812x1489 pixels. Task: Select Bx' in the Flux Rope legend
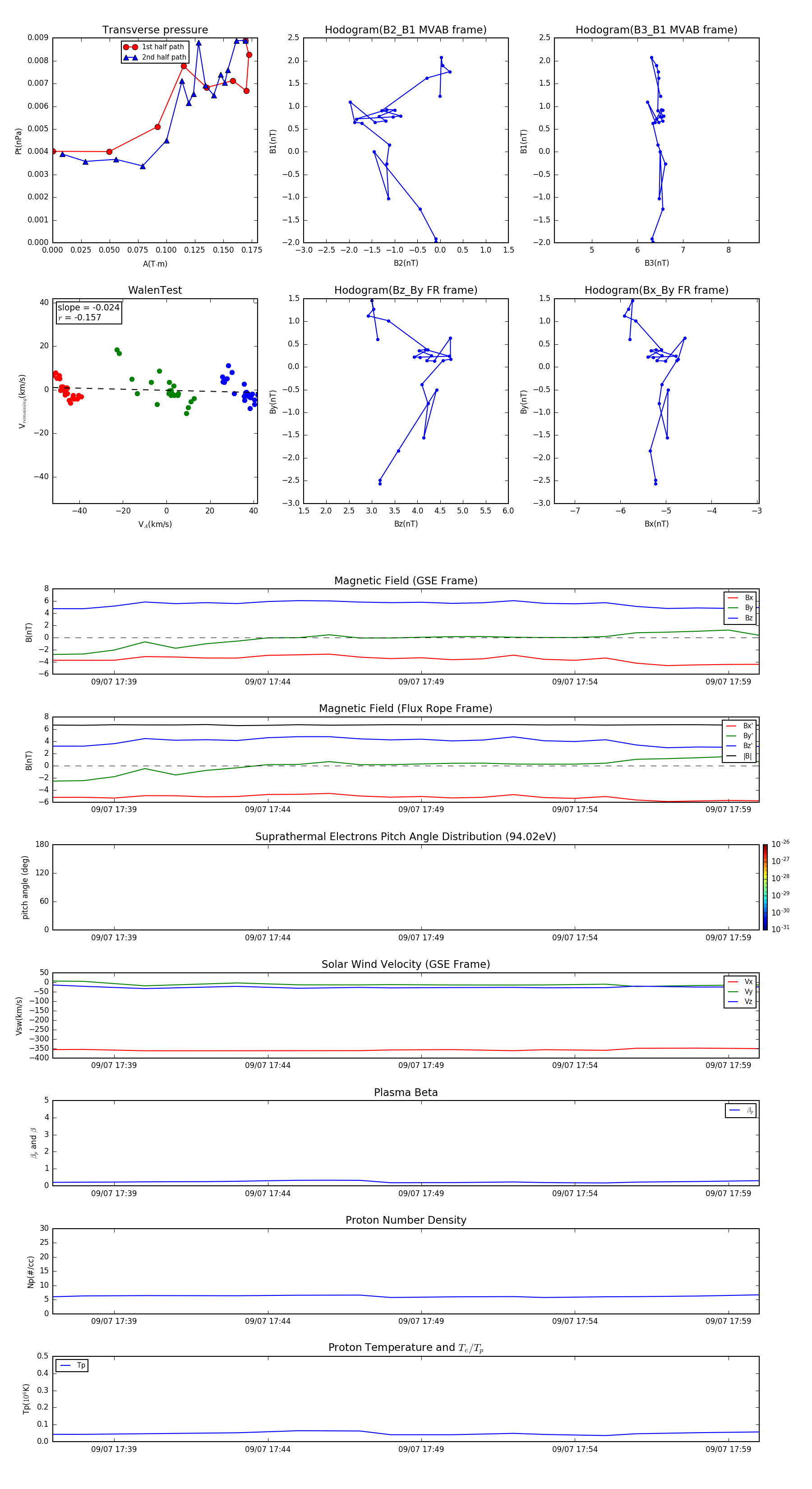pos(740,726)
